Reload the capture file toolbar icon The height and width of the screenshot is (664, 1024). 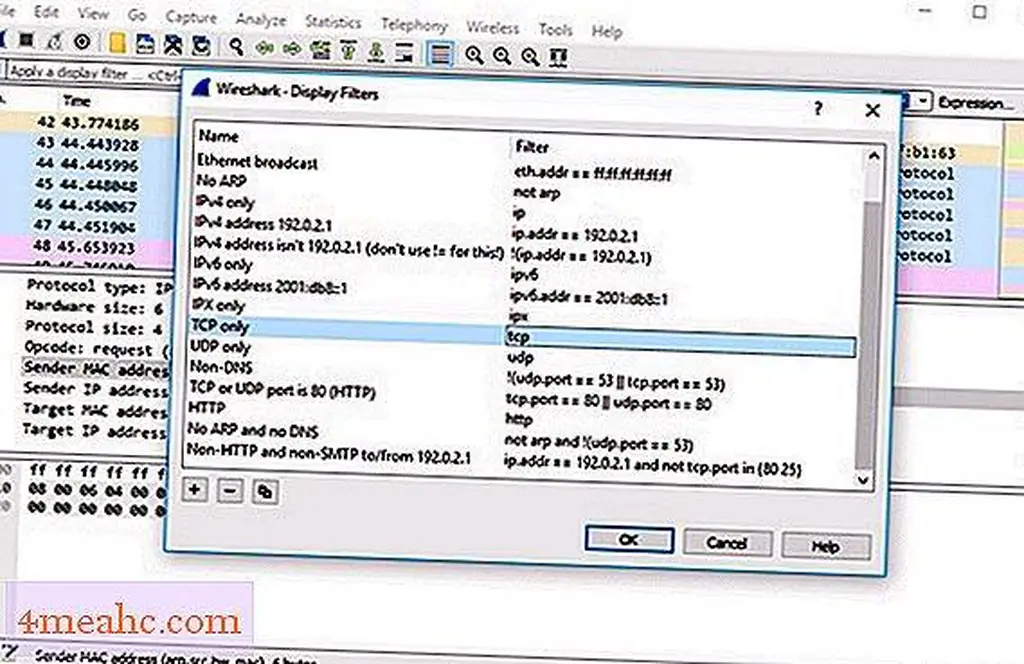pos(201,45)
